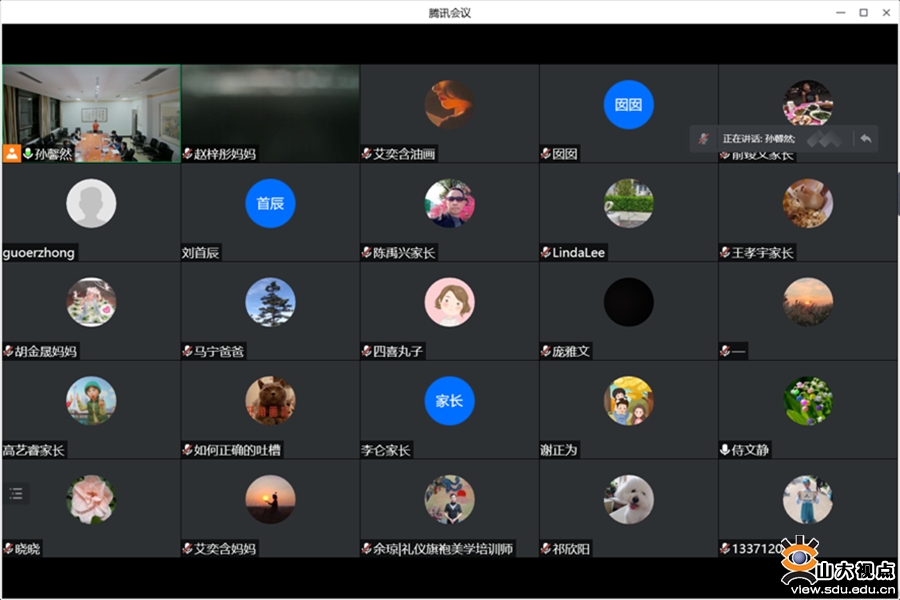900x600 pixels.
Task: Click the muted mic icon beside 四喜丸子
Action: (x=367, y=351)
